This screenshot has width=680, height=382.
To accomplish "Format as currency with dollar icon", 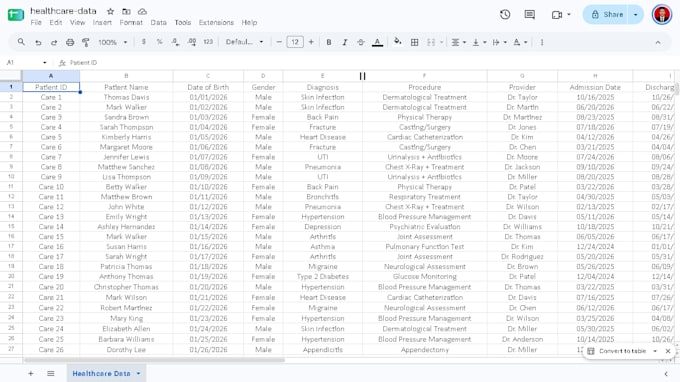I will 144,42.
